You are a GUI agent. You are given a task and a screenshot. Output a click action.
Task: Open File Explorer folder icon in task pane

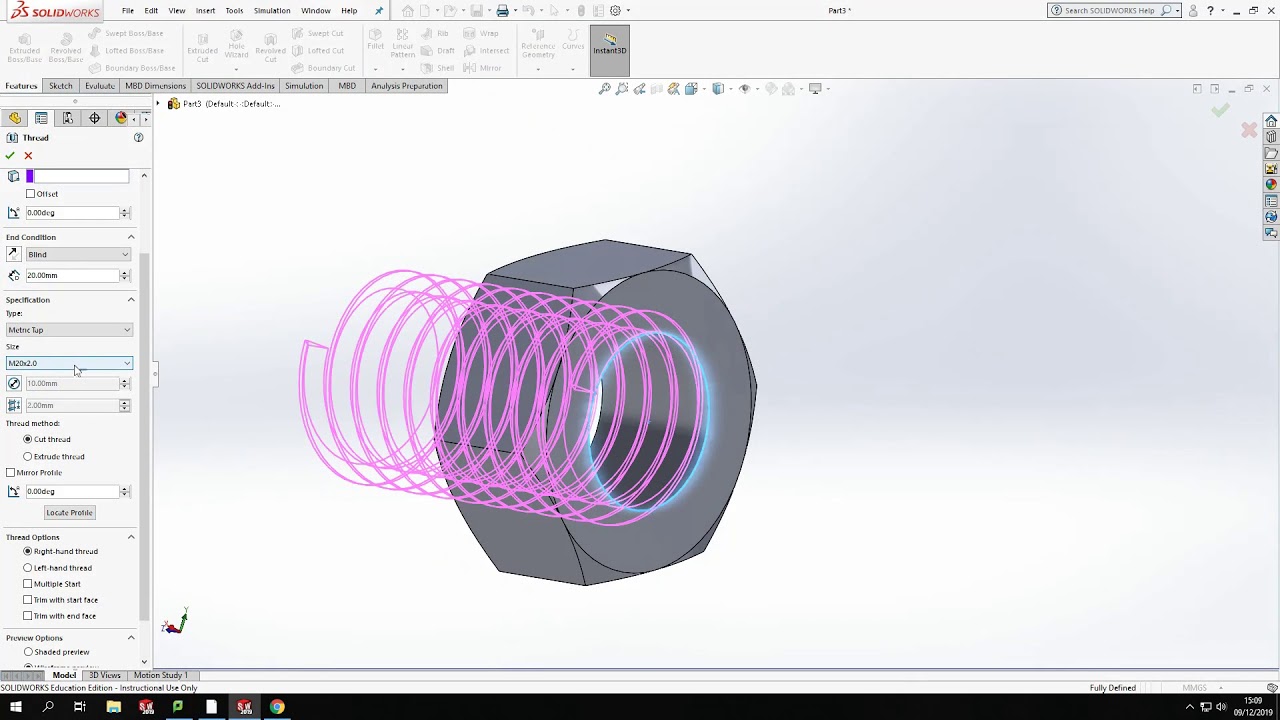pyautogui.click(x=1271, y=153)
